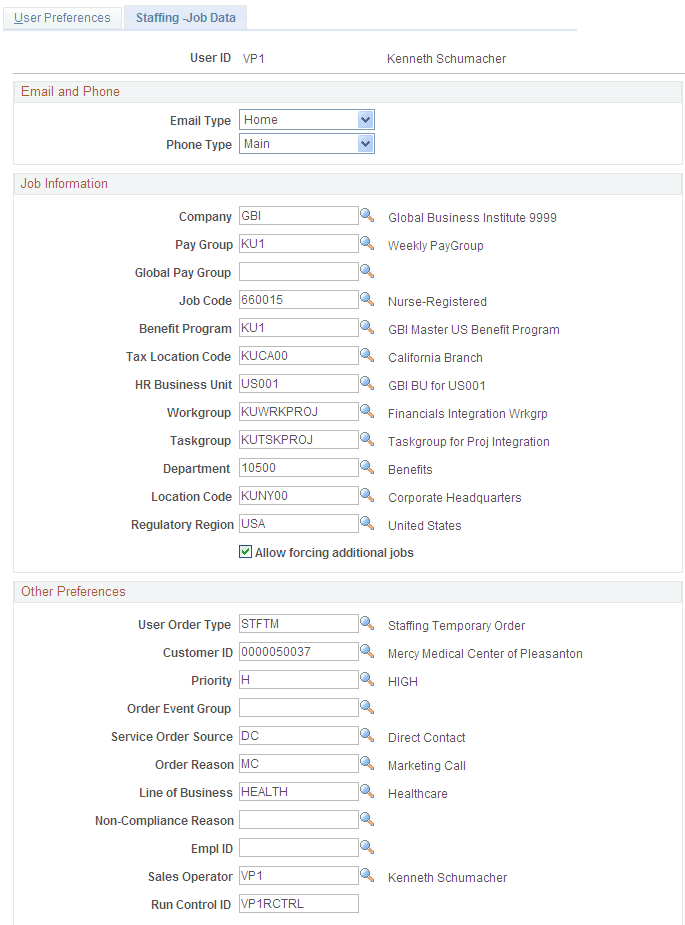Select the Staffing -Job Data tab
Screen dimensions: 685x925
tap(185, 17)
